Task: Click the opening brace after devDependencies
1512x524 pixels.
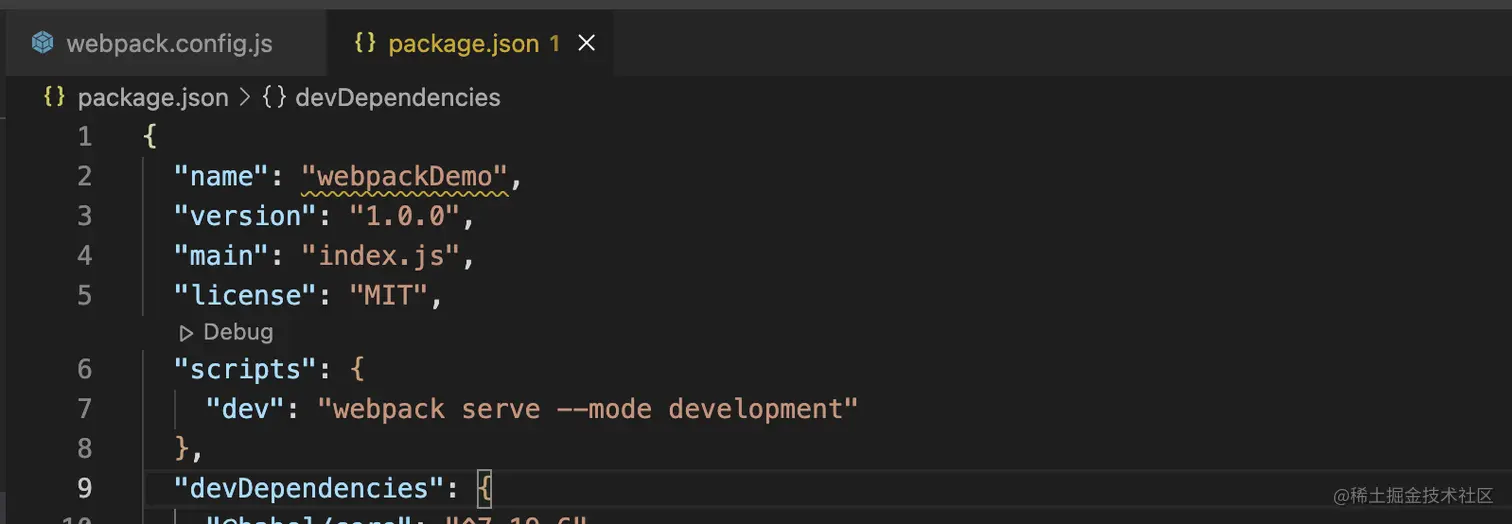Action: [x=485, y=487]
